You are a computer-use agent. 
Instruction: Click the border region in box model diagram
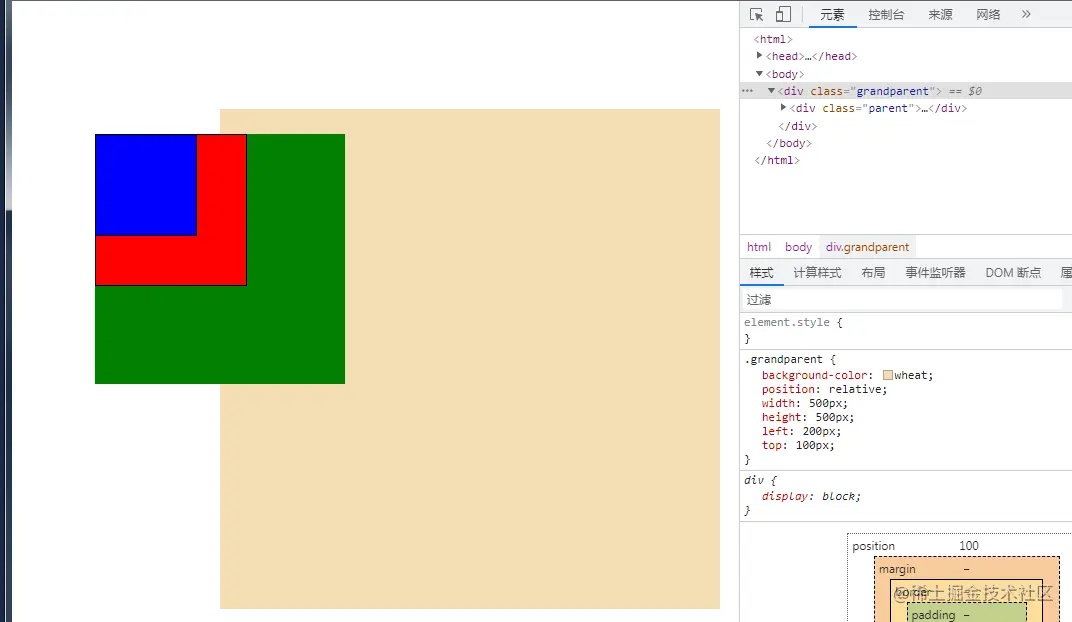pyautogui.click(x=912, y=592)
